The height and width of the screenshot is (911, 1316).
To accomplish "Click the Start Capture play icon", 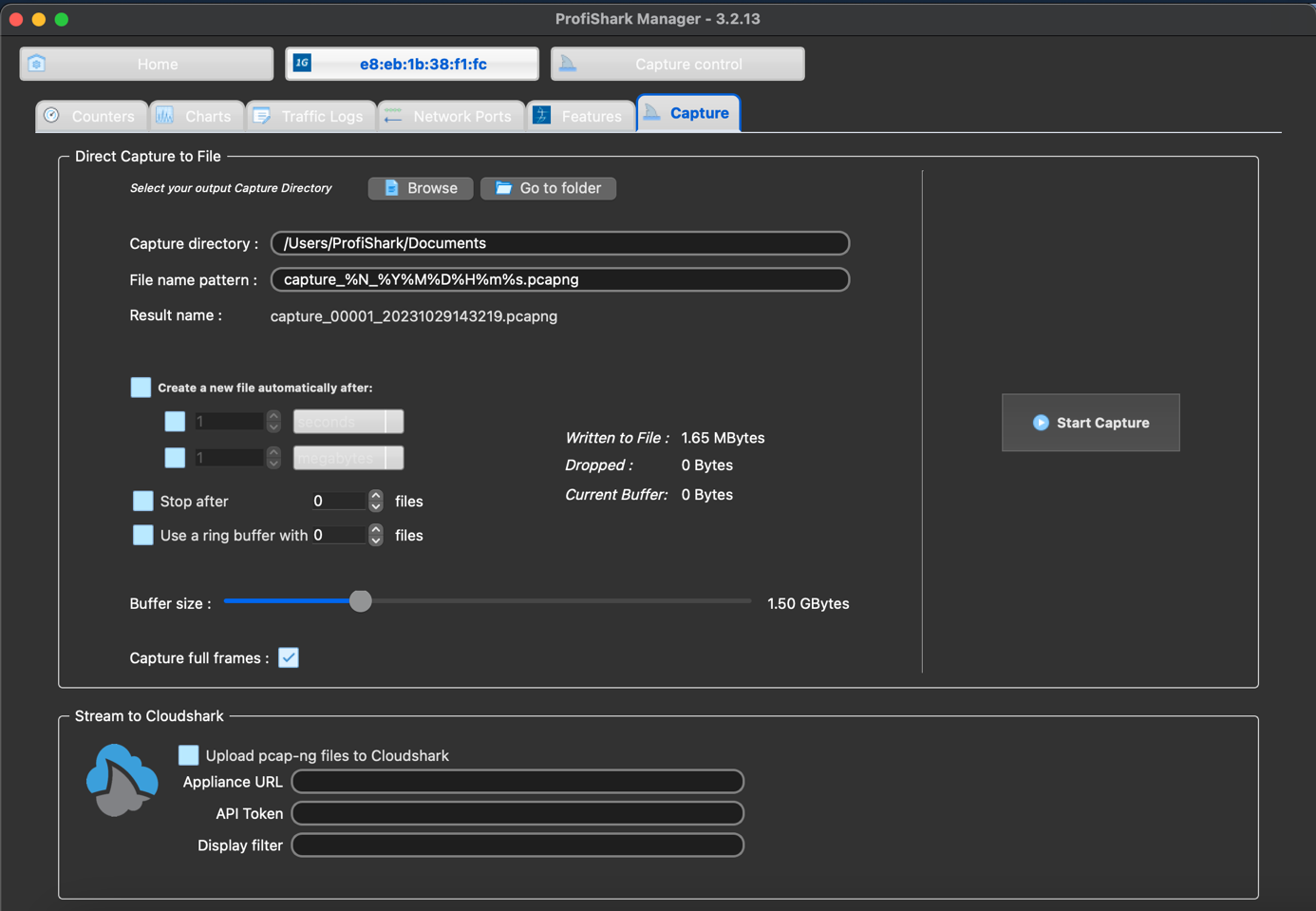I will click(x=1041, y=423).
